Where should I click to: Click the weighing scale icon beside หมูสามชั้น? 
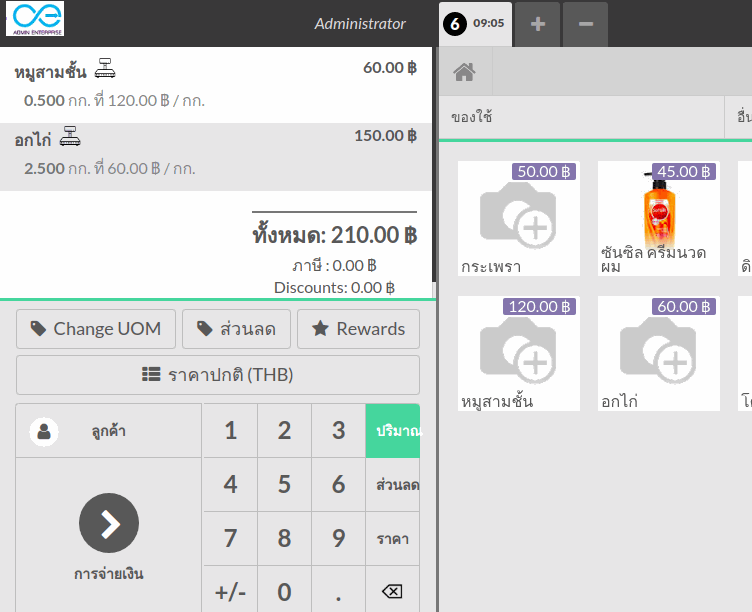click(x=106, y=71)
